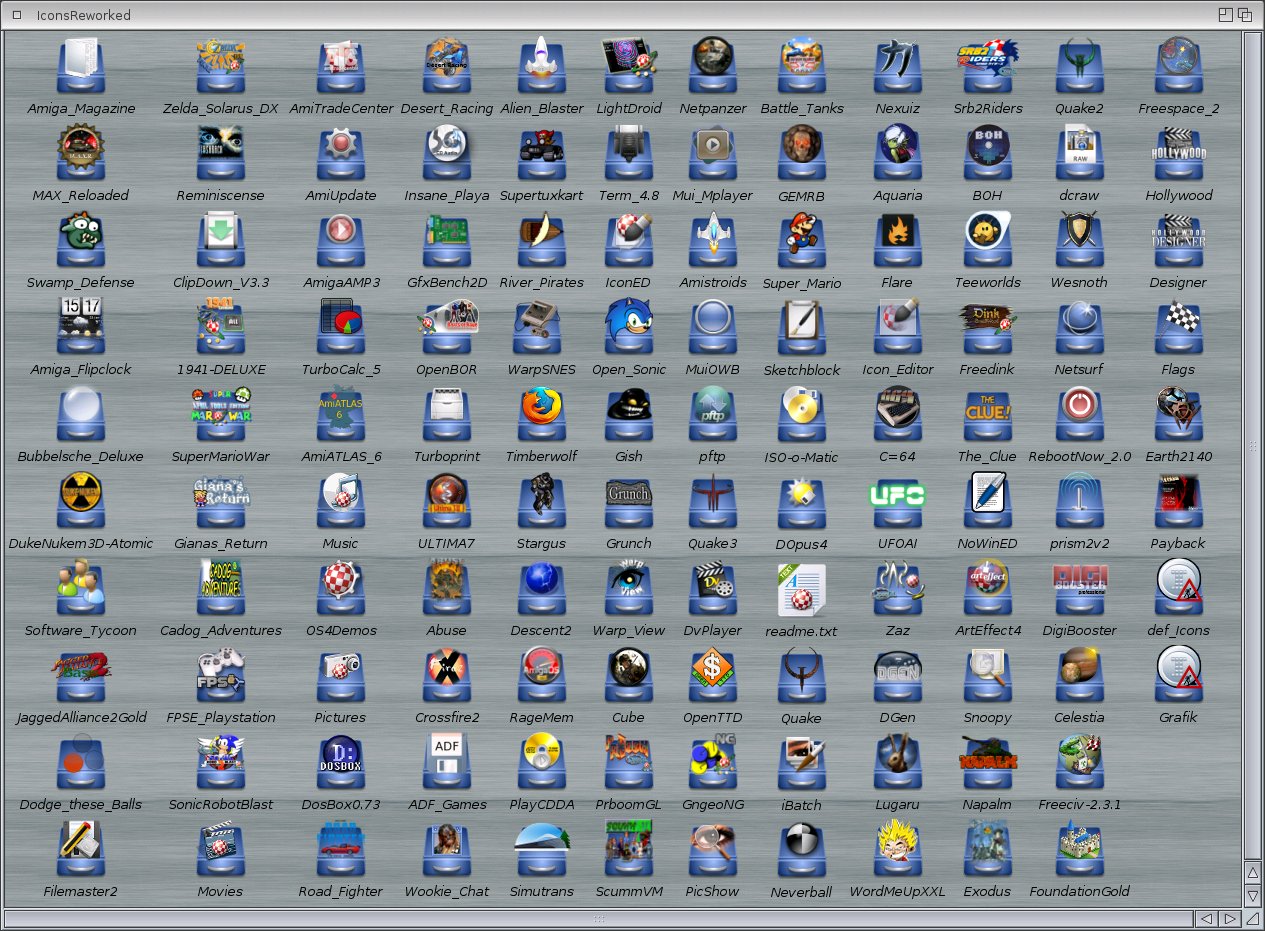Click the Lugaru rabbit icon
The width and height of the screenshot is (1265, 931).
pyautogui.click(x=897, y=763)
